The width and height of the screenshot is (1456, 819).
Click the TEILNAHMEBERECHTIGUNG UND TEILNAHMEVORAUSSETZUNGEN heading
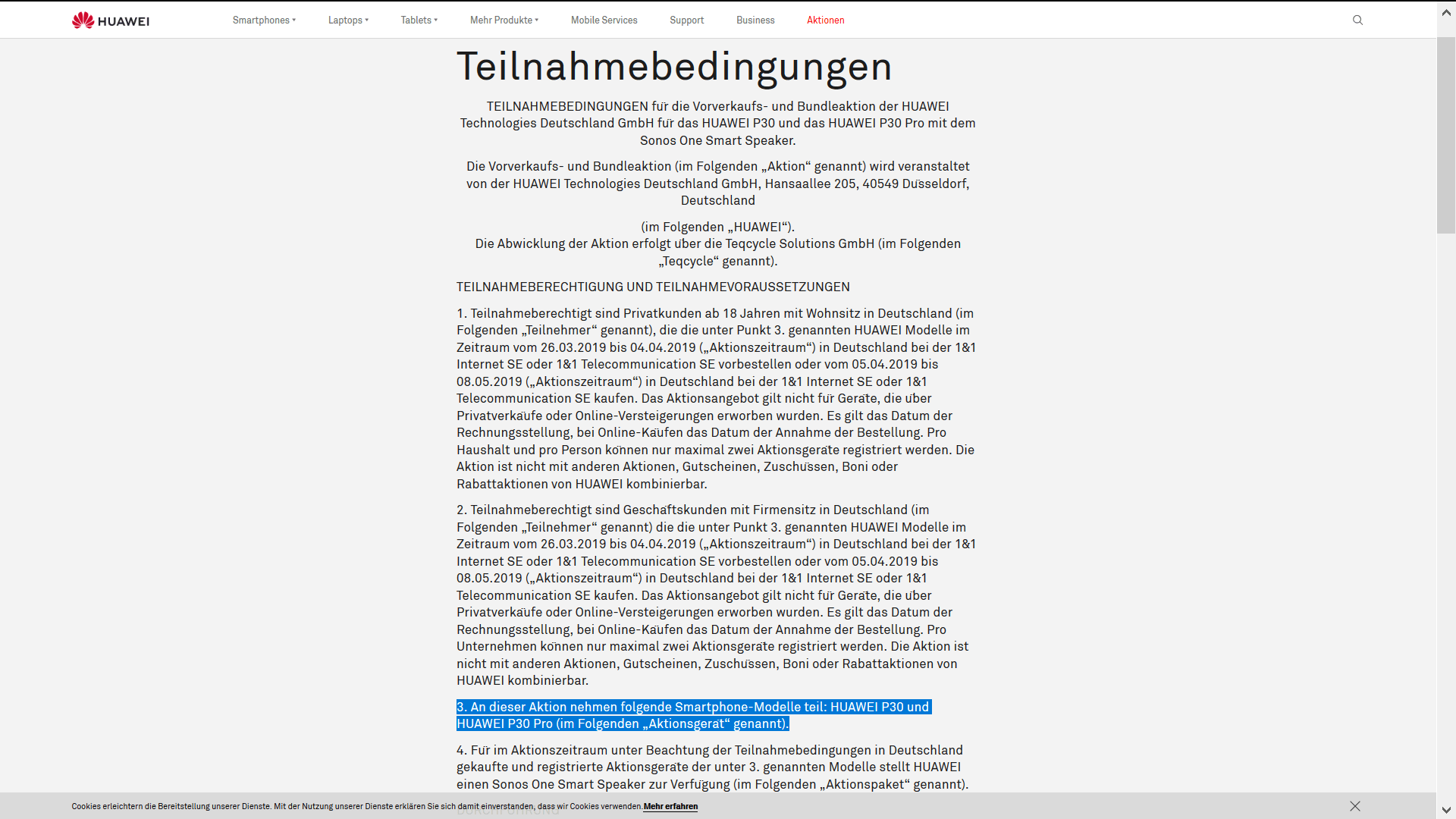pyautogui.click(x=653, y=287)
